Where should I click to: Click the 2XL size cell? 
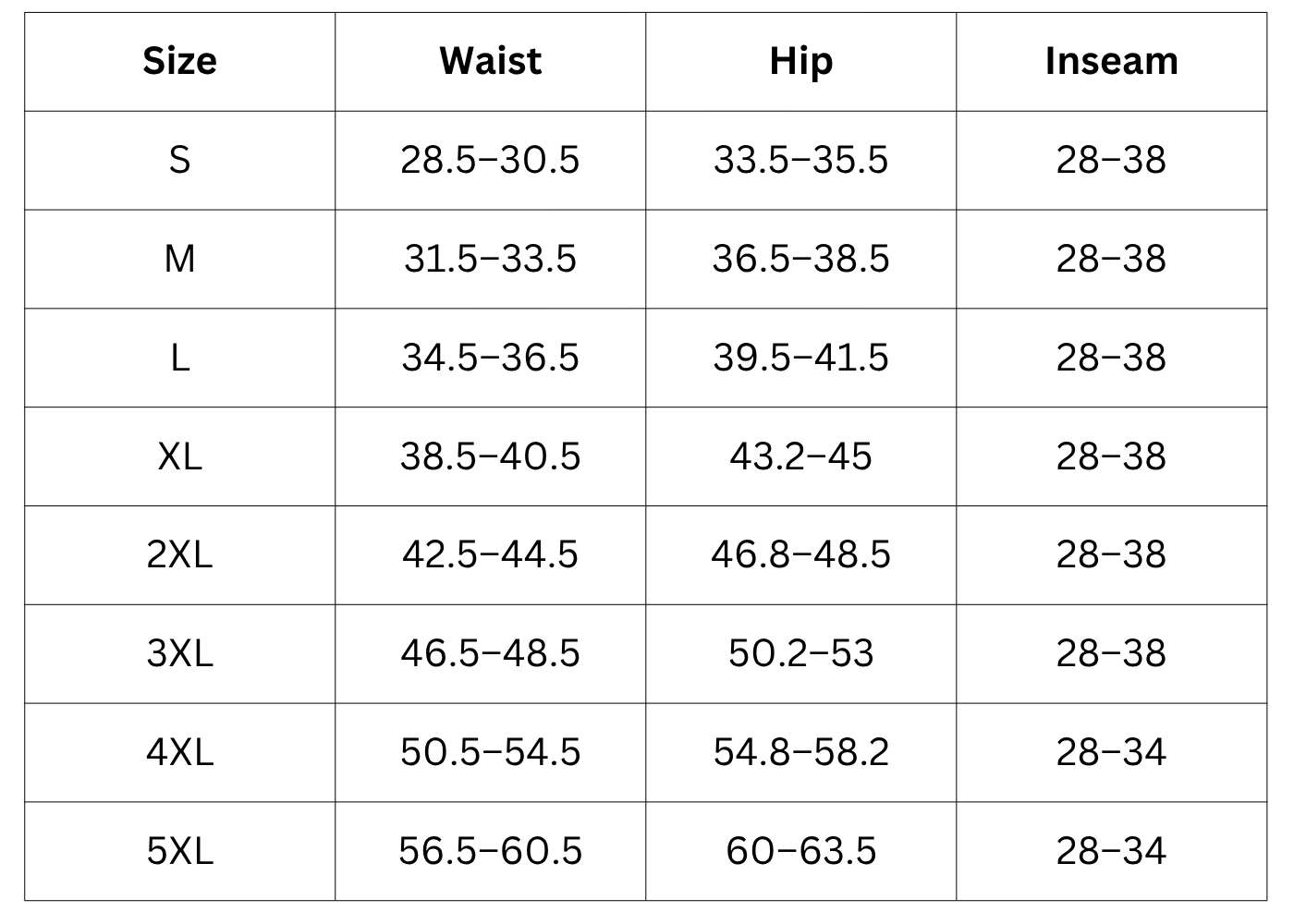tap(179, 554)
